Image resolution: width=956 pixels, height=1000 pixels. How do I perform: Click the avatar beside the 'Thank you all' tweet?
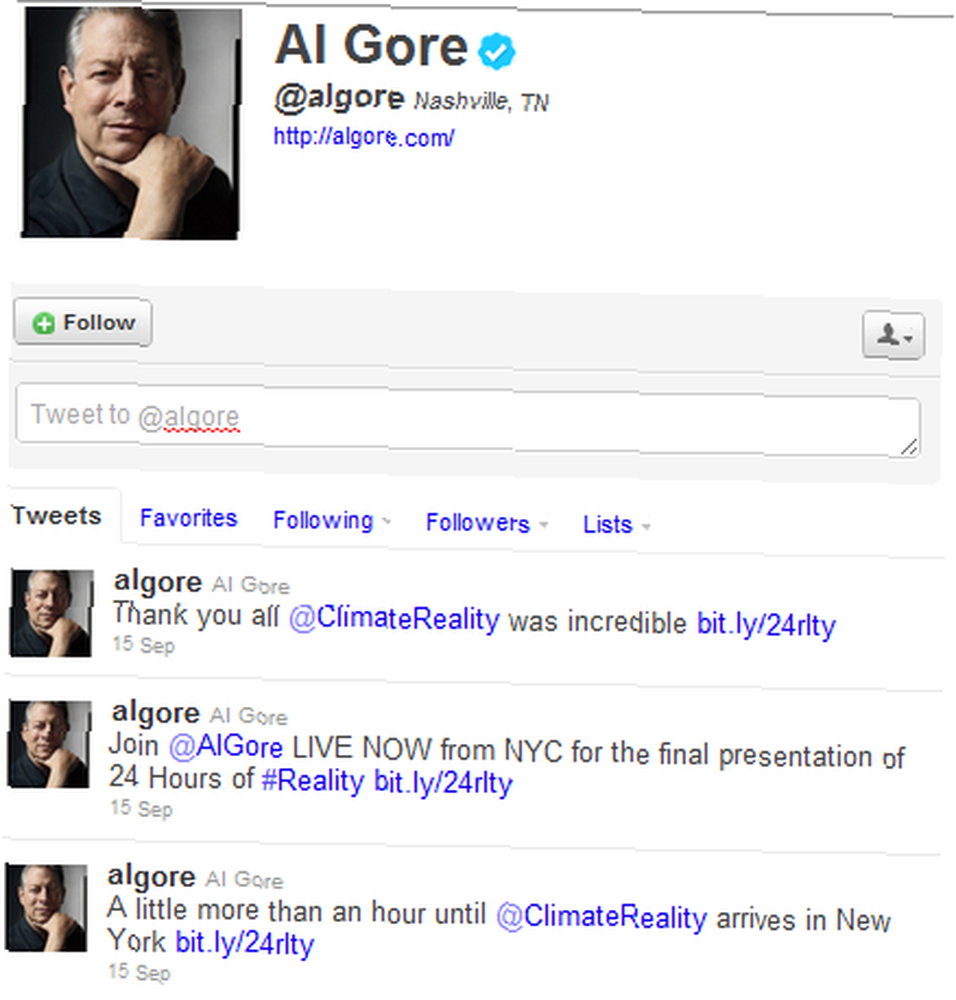tap(51, 613)
